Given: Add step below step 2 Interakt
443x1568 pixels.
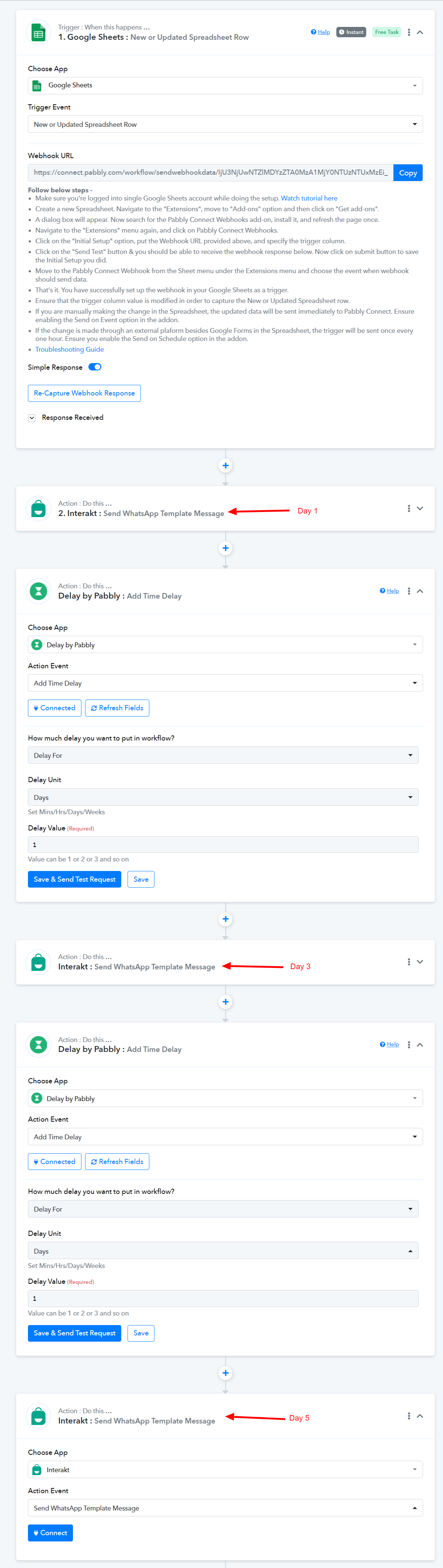Looking at the screenshot, I should (x=225, y=548).
